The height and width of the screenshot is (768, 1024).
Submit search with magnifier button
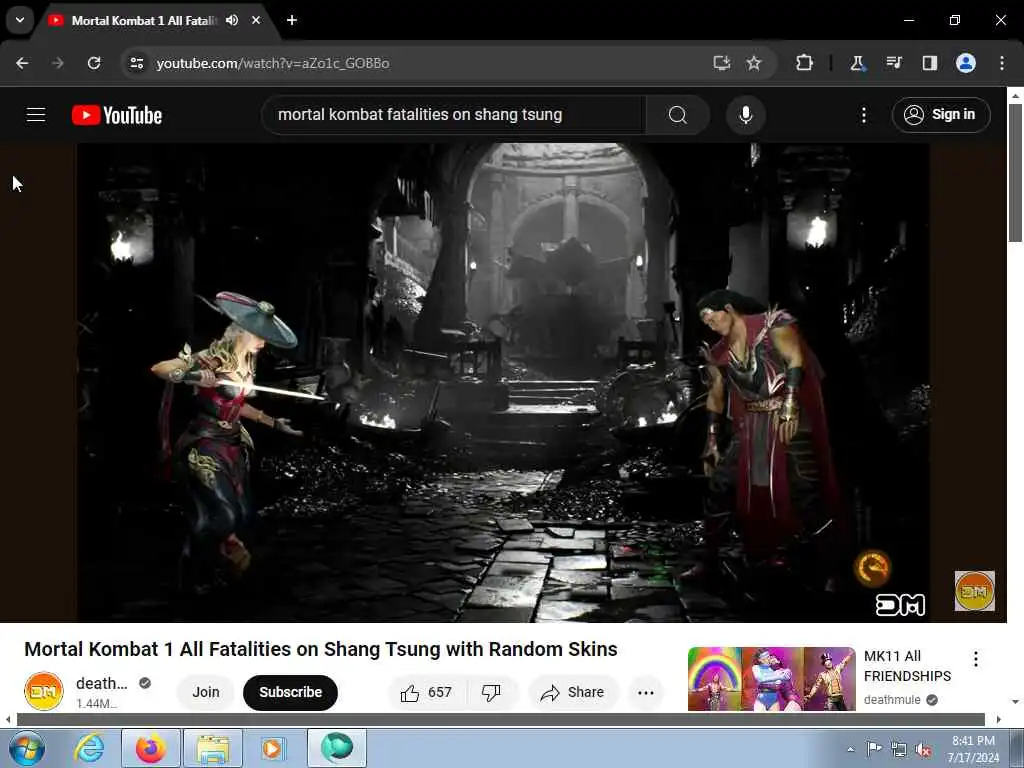click(678, 115)
